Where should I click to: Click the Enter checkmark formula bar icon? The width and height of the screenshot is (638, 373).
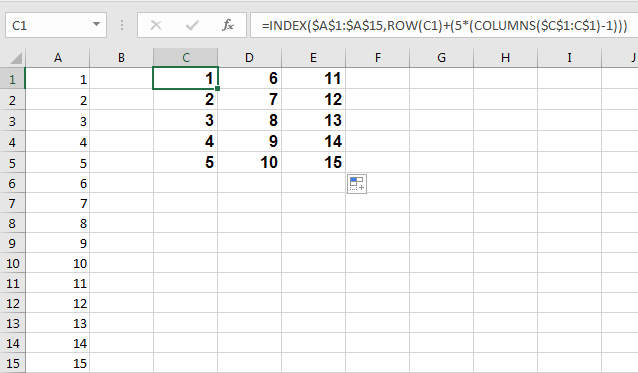[192, 26]
